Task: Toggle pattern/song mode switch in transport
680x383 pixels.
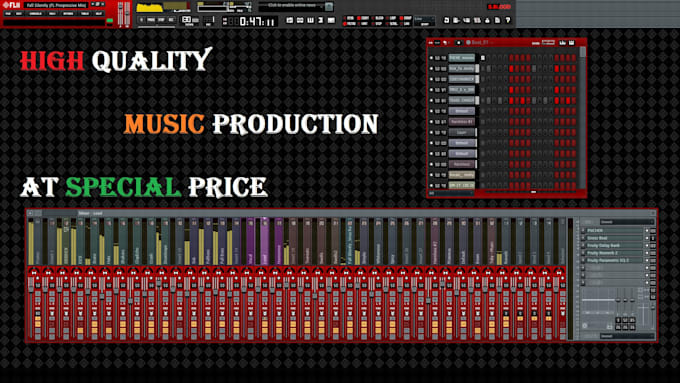Action: click(x=142, y=20)
